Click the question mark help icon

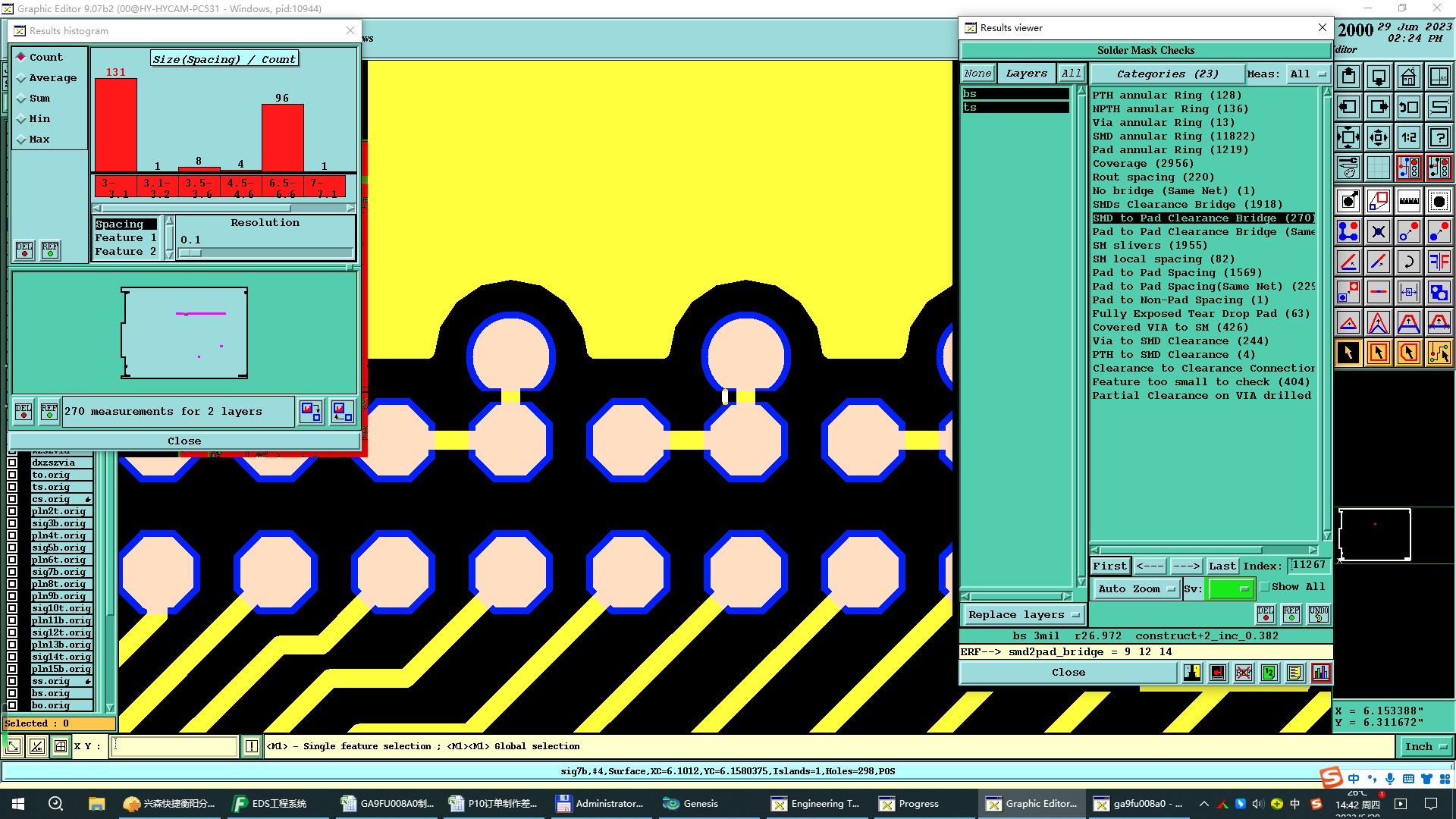click(x=1439, y=137)
